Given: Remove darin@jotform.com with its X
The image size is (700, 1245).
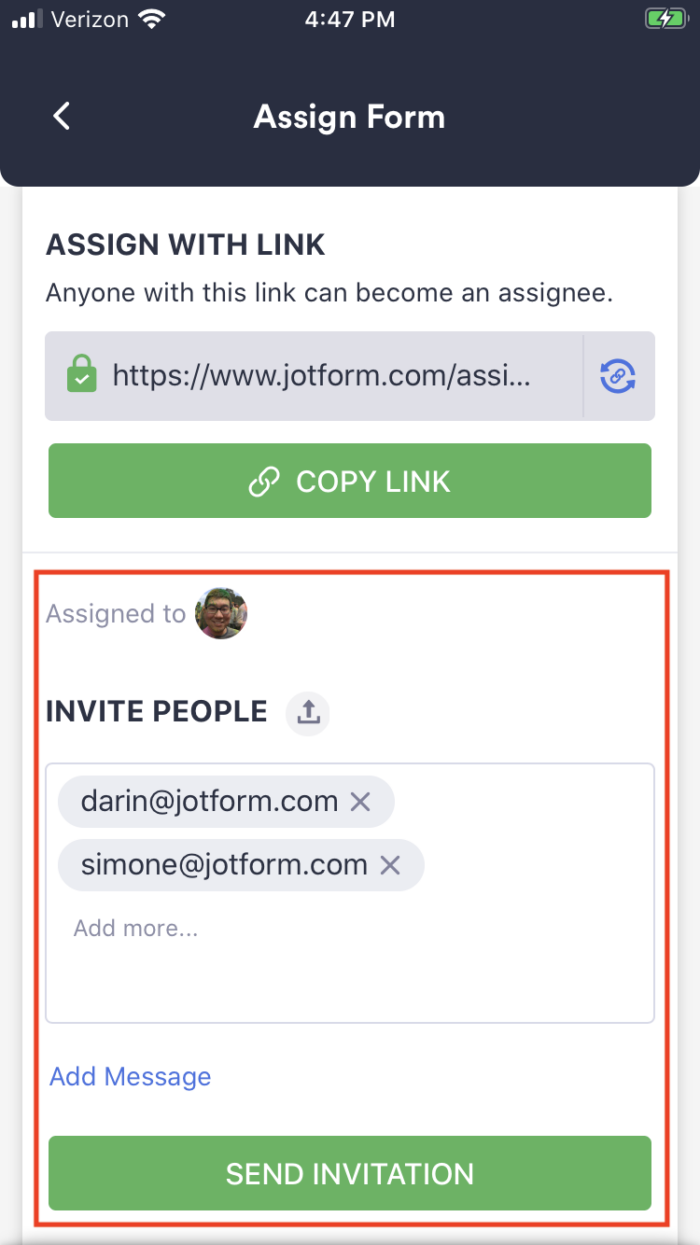Looking at the screenshot, I should click(x=360, y=801).
